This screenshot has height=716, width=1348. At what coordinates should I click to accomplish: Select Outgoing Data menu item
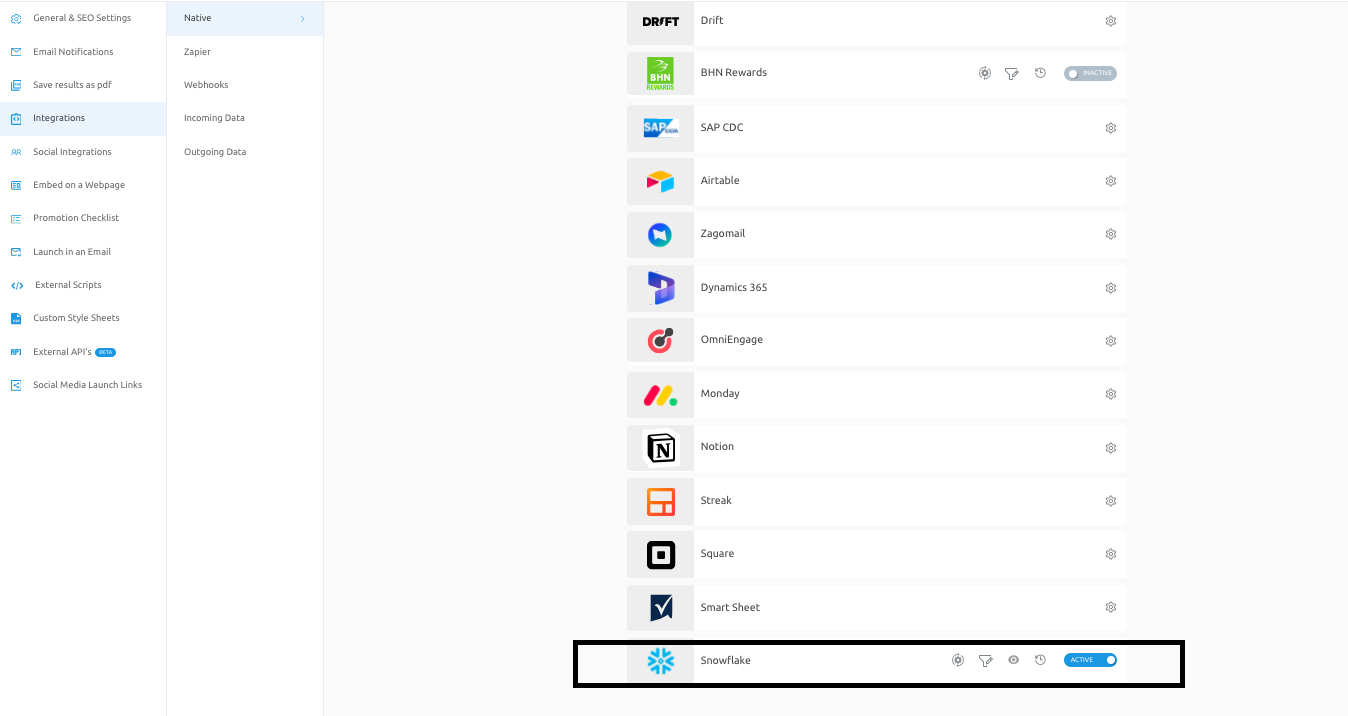click(215, 152)
